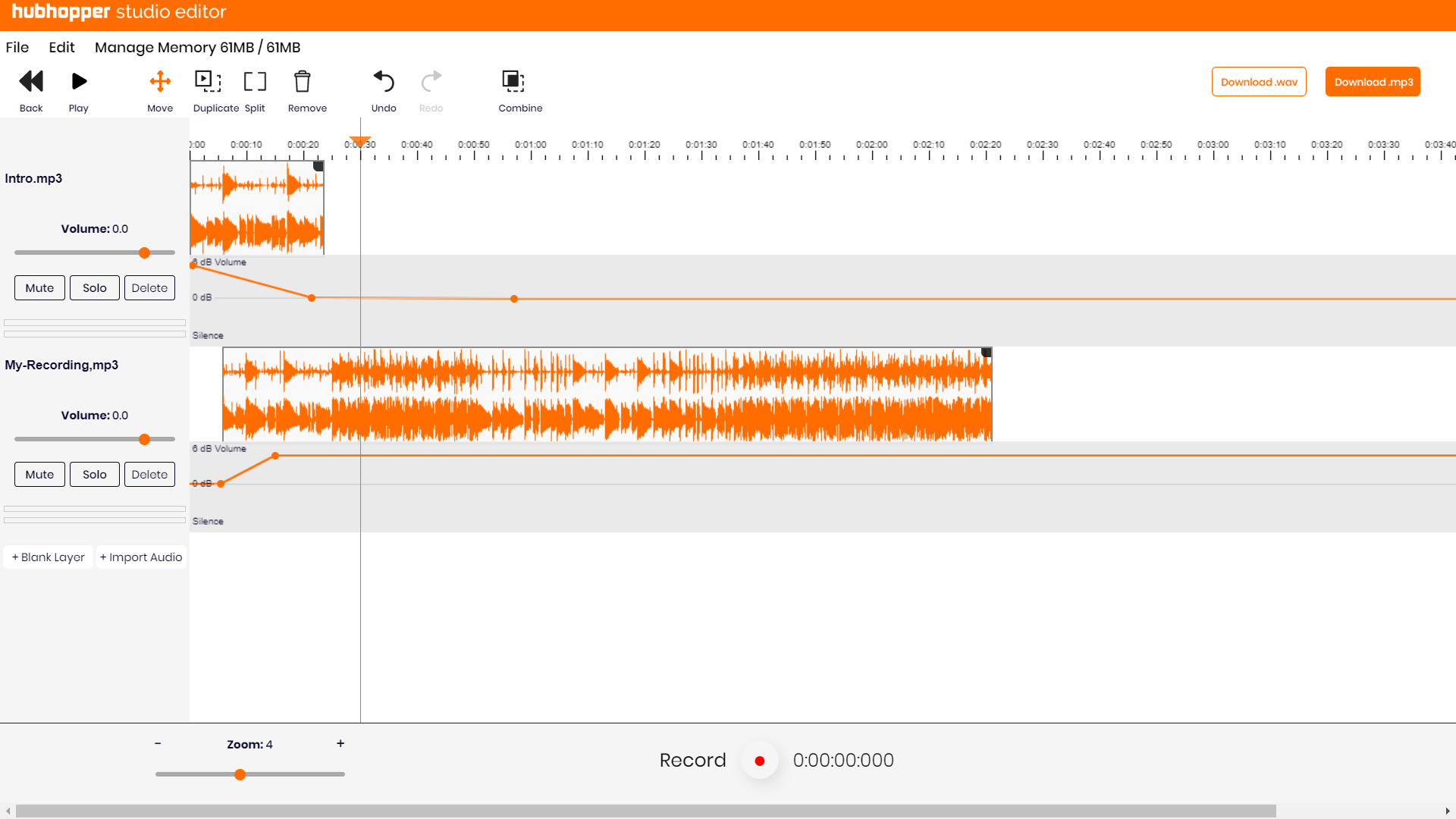The height and width of the screenshot is (819, 1456).
Task: Click the Back navigation icon
Action: point(31,81)
